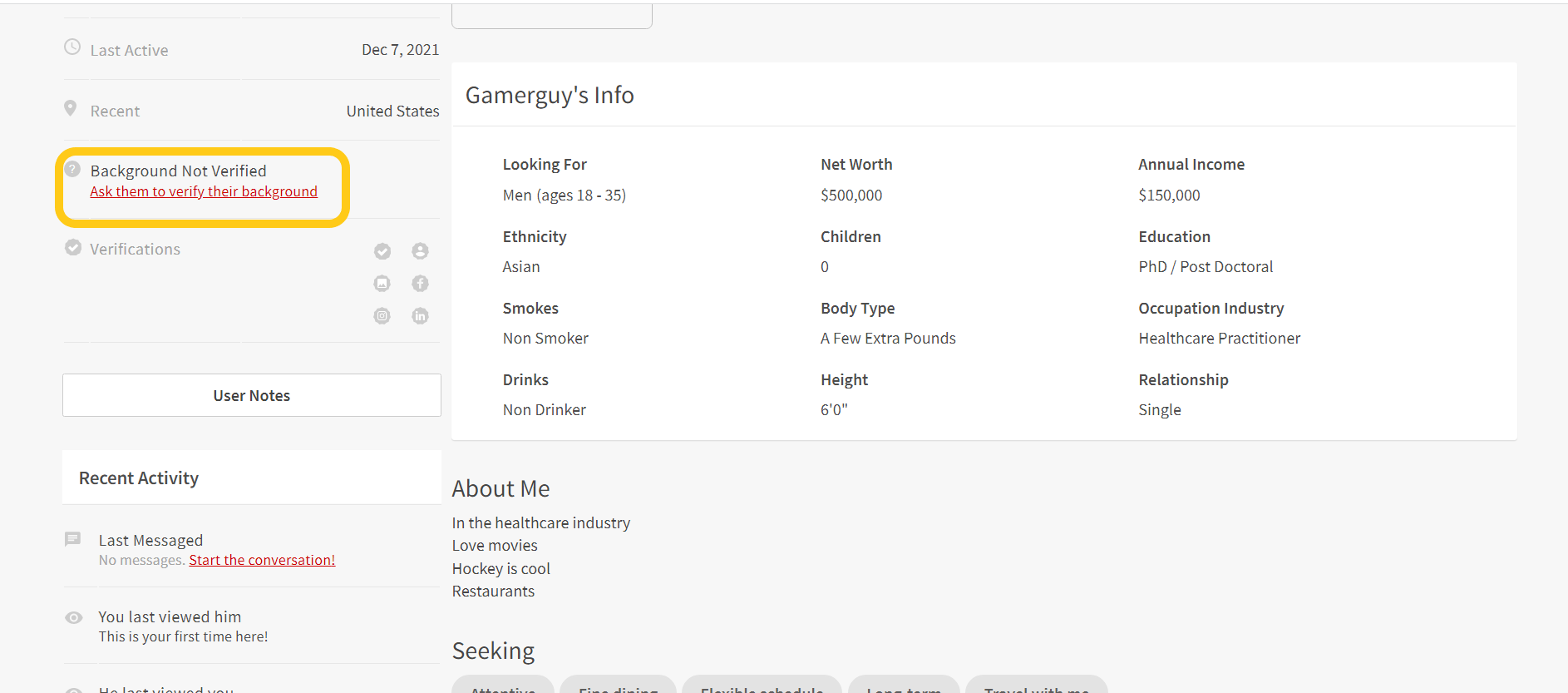
Task: Open the User Notes button
Action: 252,395
